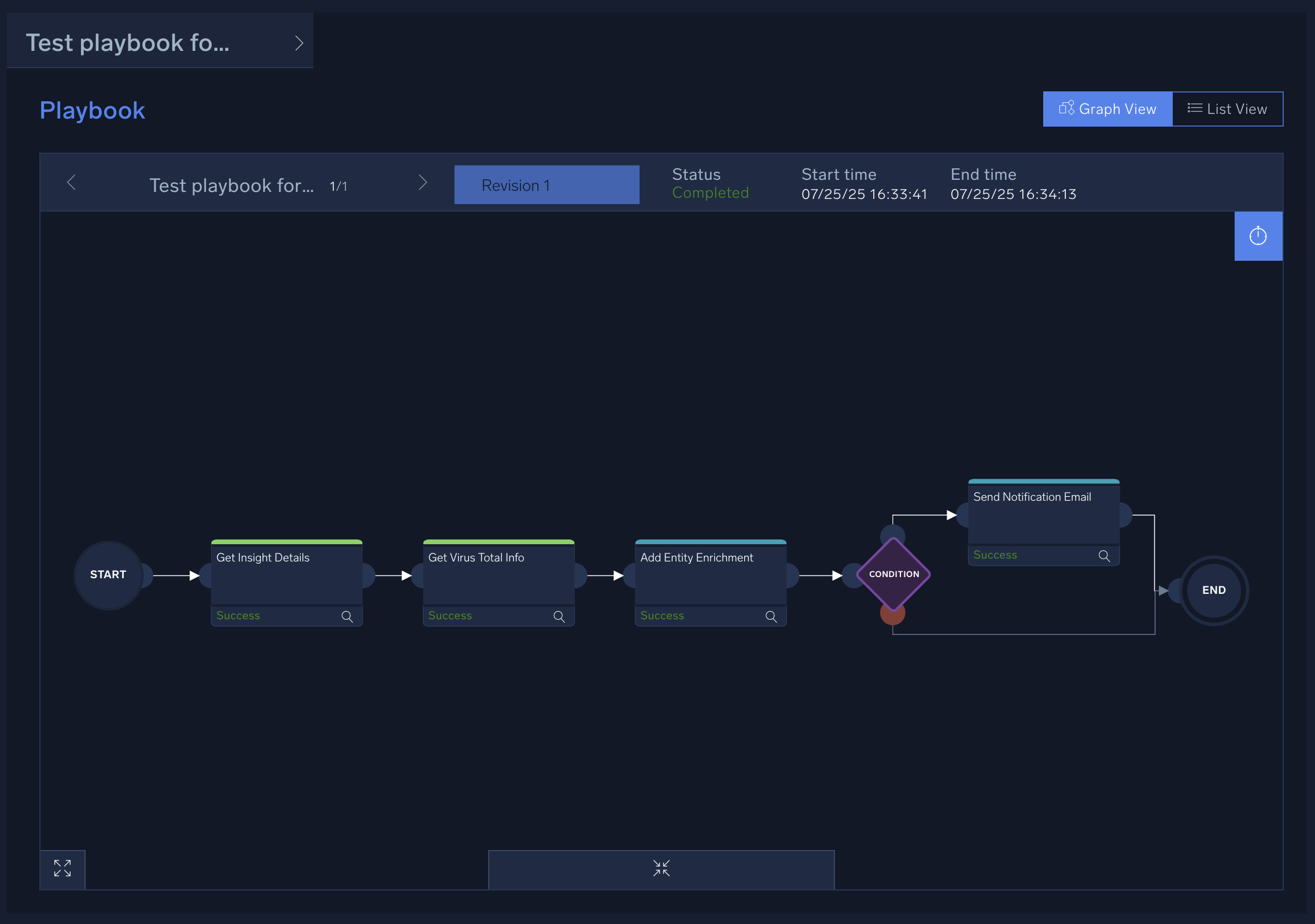Go to next playbook with right chevron

pyautogui.click(x=423, y=183)
